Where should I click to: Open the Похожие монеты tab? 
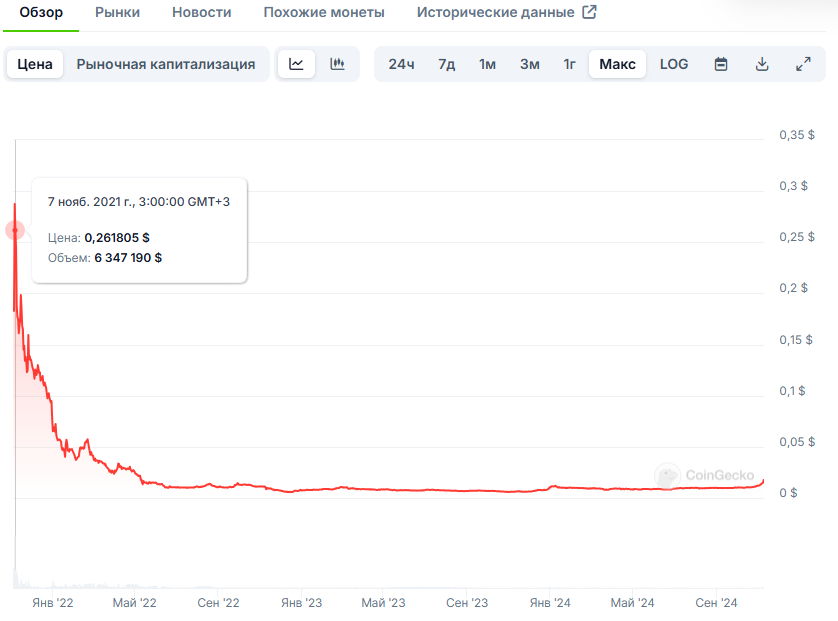click(x=324, y=13)
